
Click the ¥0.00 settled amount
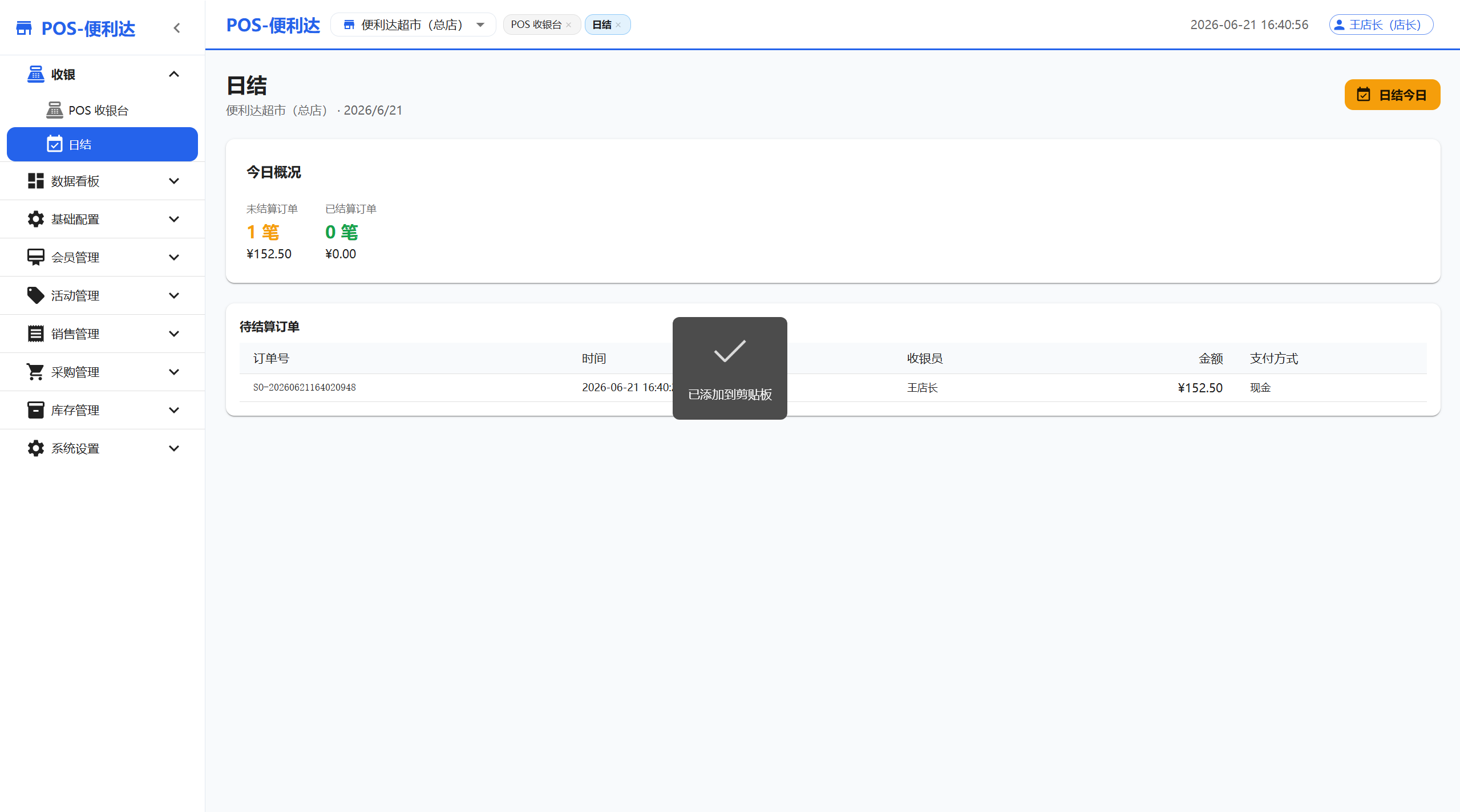[341, 254]
